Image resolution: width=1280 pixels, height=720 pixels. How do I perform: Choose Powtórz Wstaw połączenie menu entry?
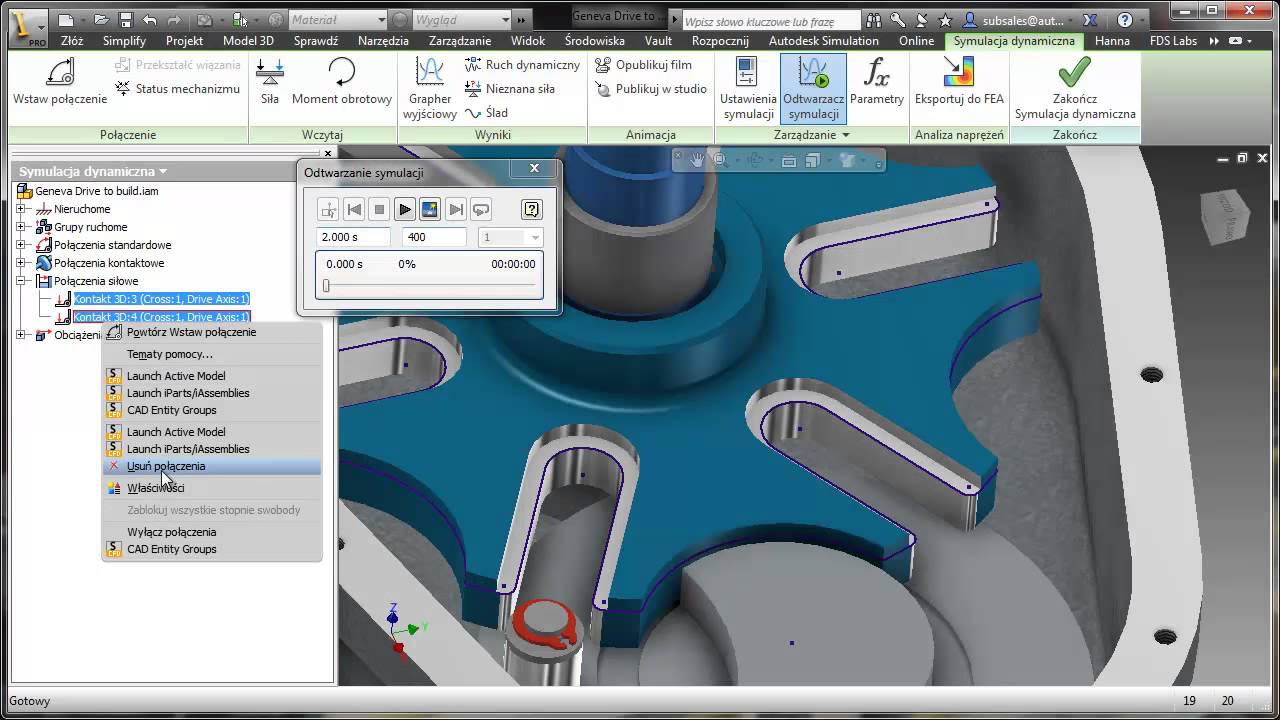click(212, 332)
